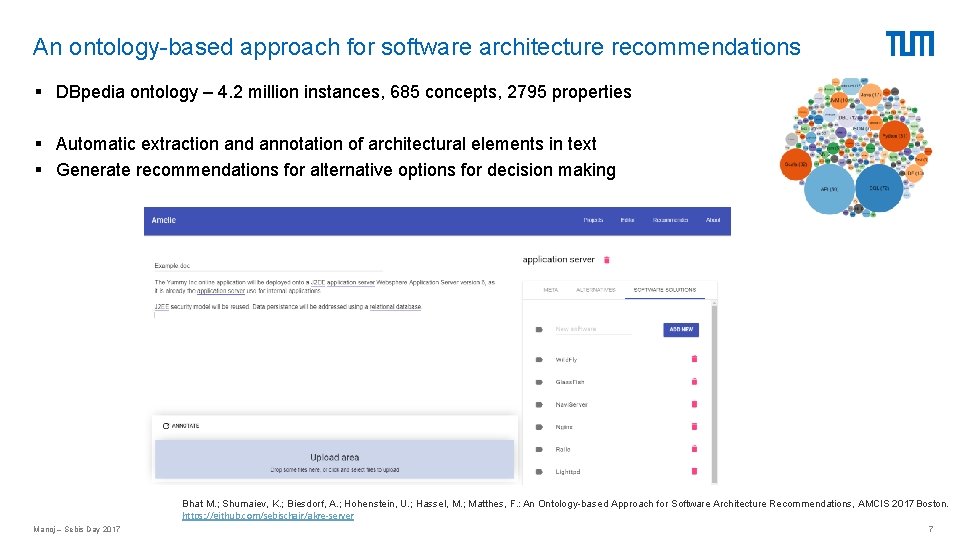Click the Bhat M. citation text

pos(565,503)
